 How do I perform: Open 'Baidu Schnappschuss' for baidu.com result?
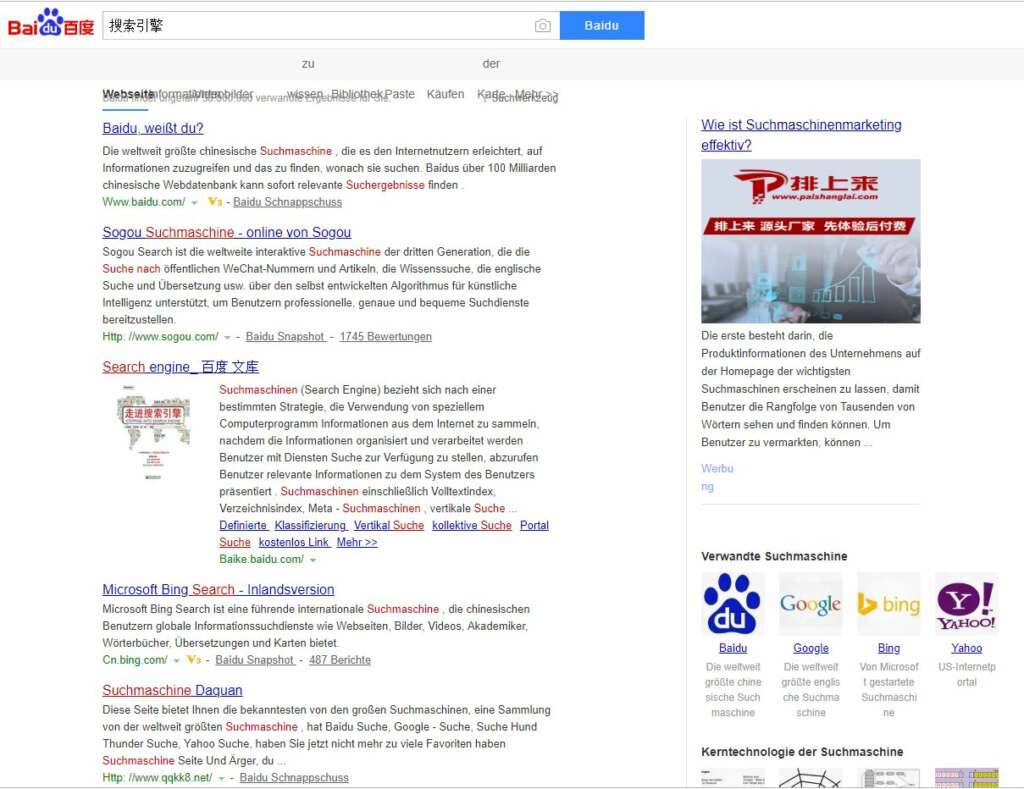click(287, 202)
